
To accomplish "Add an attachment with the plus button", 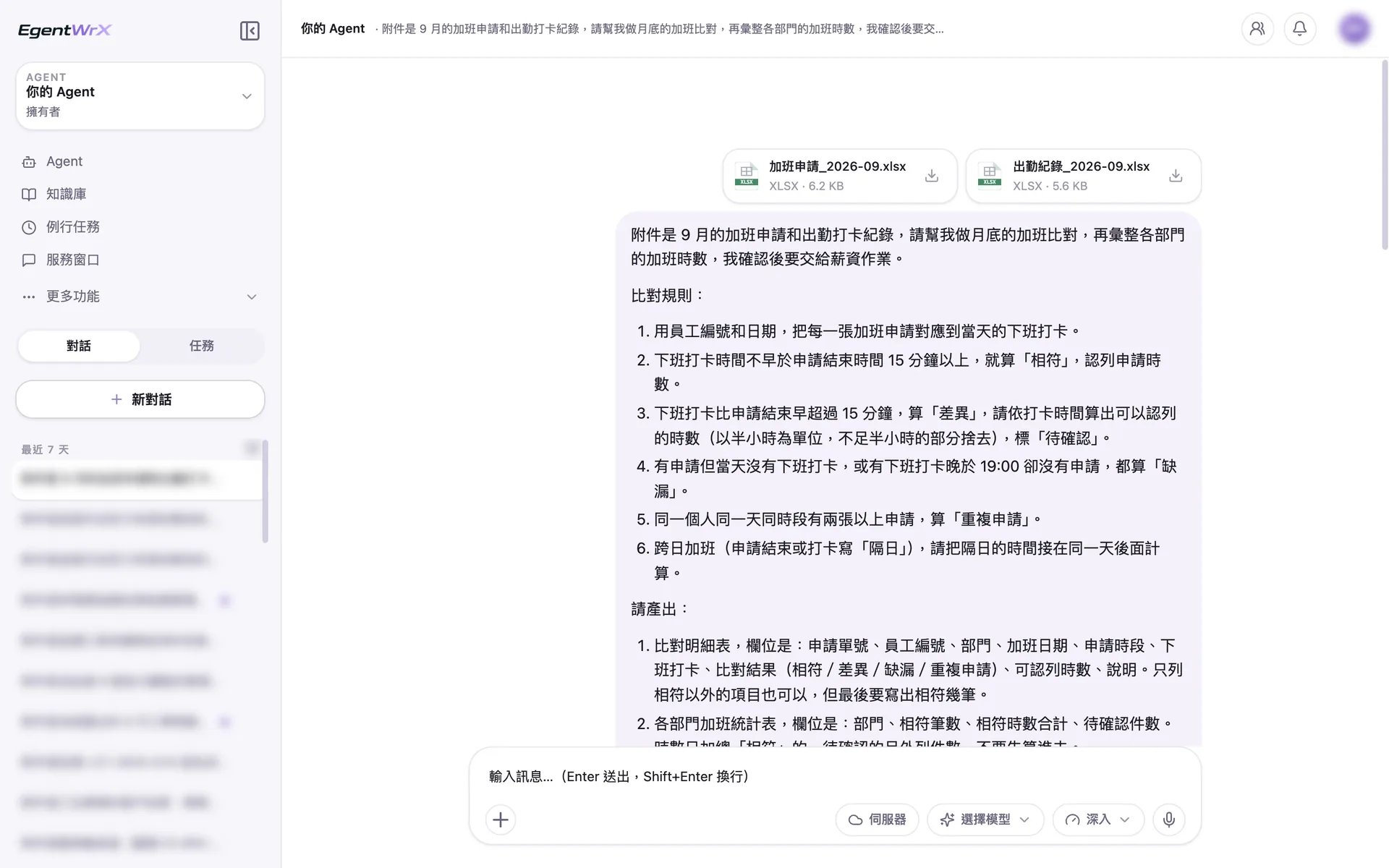I will pyautogui.click(x=501, y=820).
